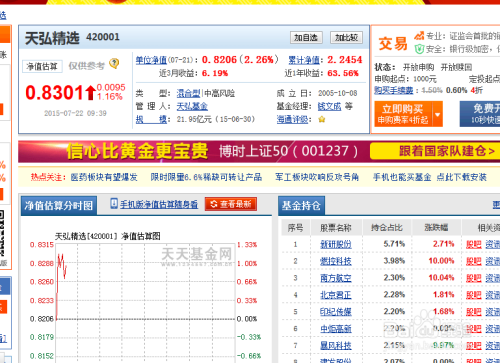Expand the dropdown arrow on 立即购买 button

click(x=438, y=114)
